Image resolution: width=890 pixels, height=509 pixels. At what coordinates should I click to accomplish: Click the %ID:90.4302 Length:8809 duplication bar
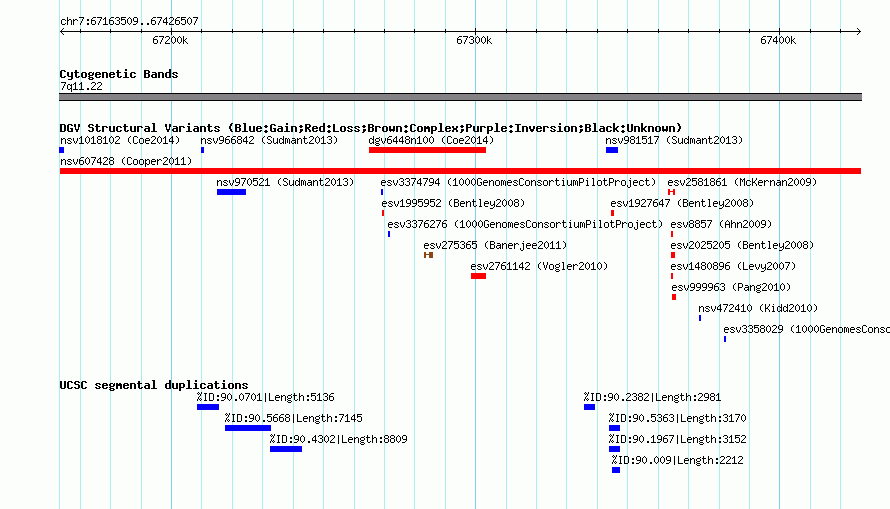286,449
